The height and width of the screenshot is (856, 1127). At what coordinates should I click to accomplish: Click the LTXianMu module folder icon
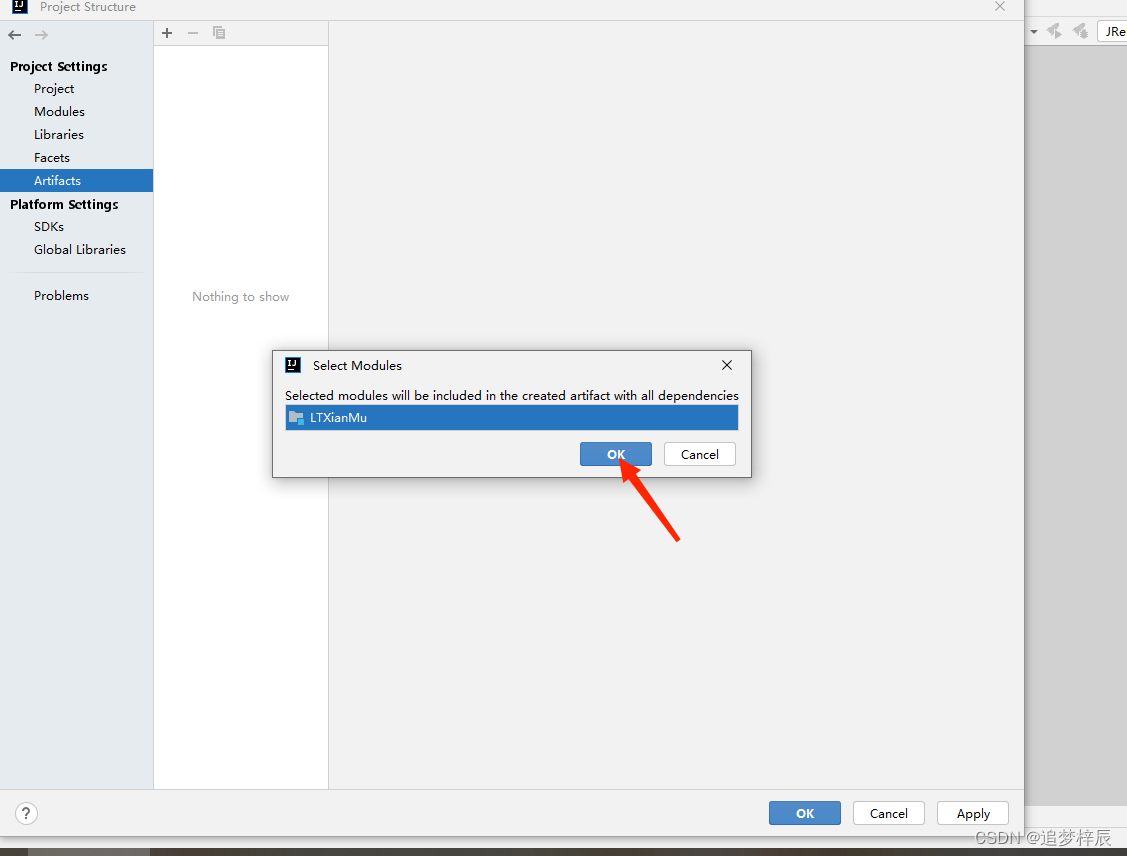[296, 417]
